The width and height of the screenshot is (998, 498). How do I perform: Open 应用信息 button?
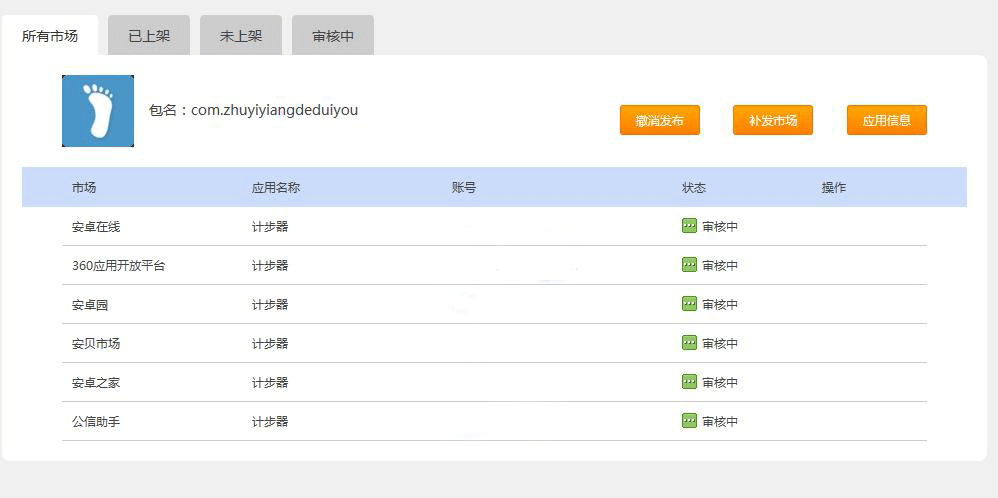pyautogui.click(x=887, y=120)
